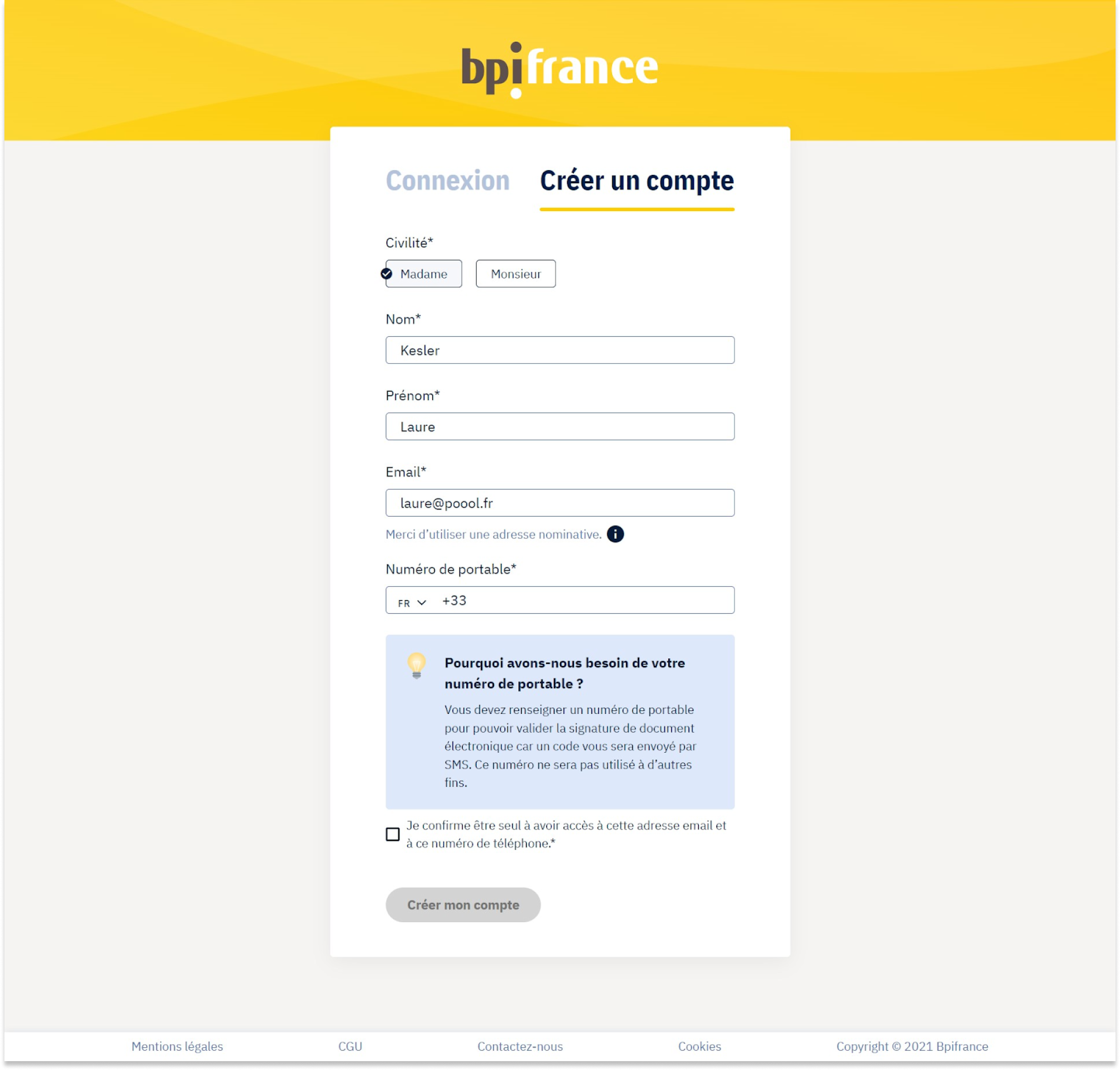Open the Cookies footer link
This screenshot has width=1120, height=1070.
click(x=699, y=1047)
